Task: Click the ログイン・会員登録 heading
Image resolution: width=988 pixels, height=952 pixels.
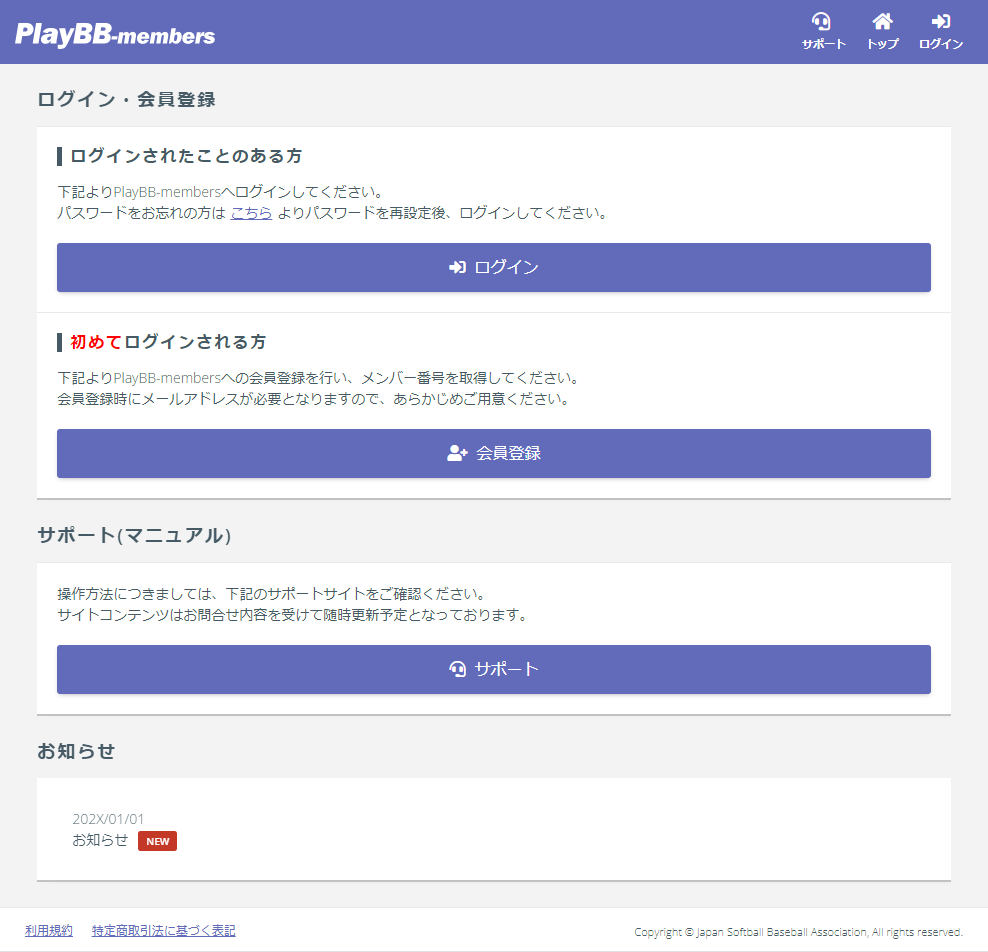Action: point(126,99)
